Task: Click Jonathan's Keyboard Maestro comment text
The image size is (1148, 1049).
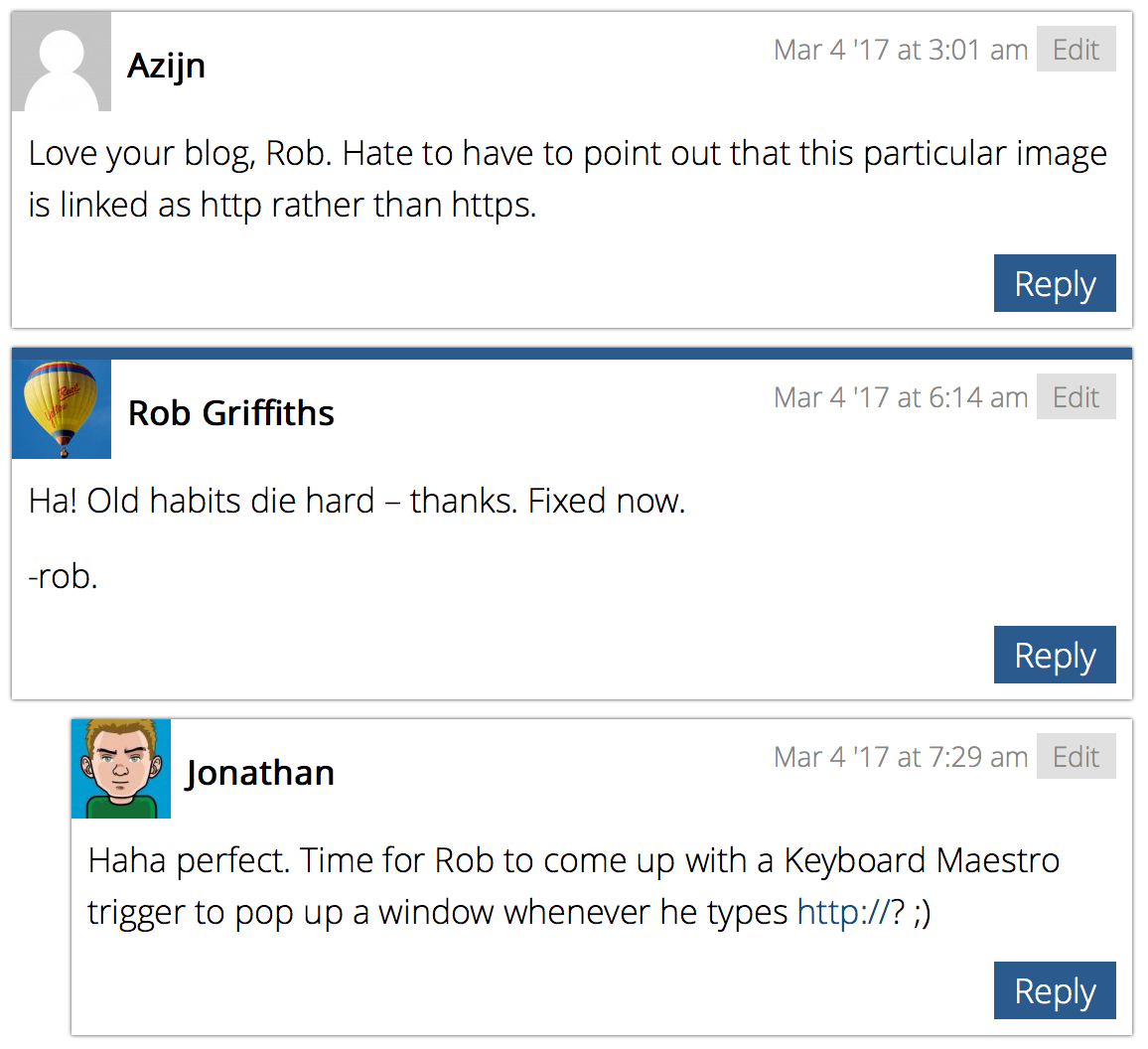Action: click(573, 886)
